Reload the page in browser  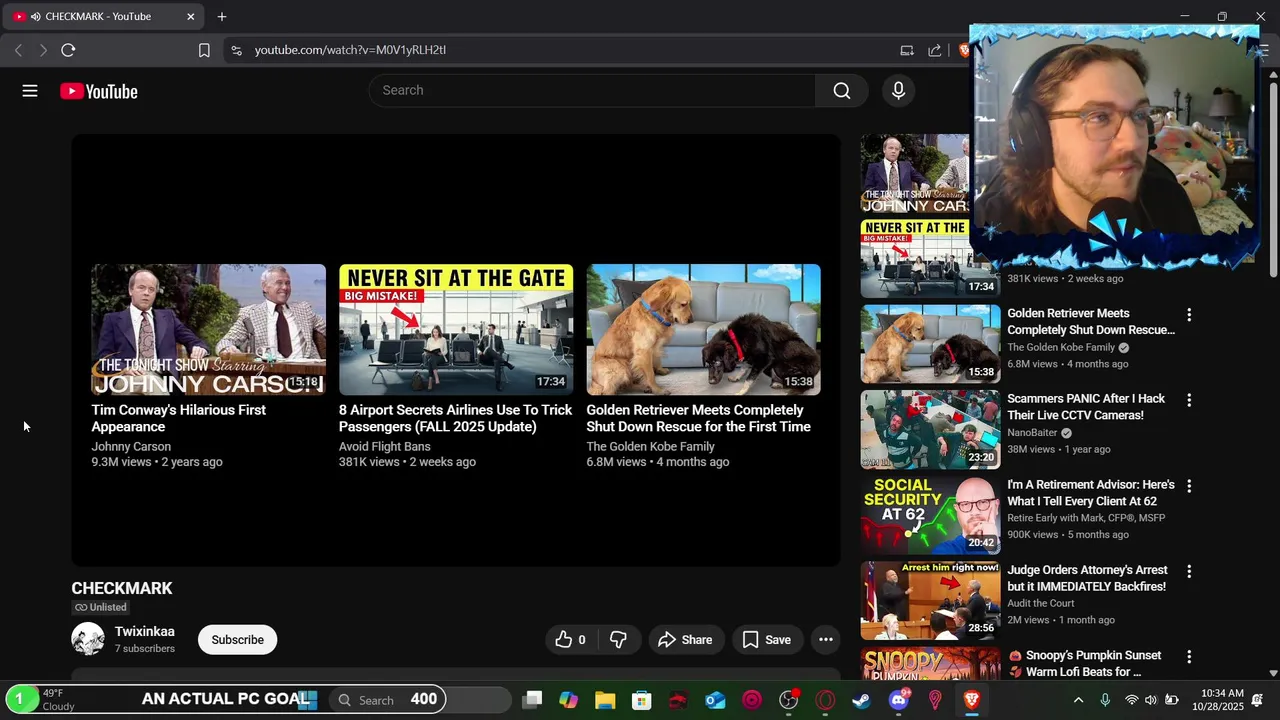(68, 50)
